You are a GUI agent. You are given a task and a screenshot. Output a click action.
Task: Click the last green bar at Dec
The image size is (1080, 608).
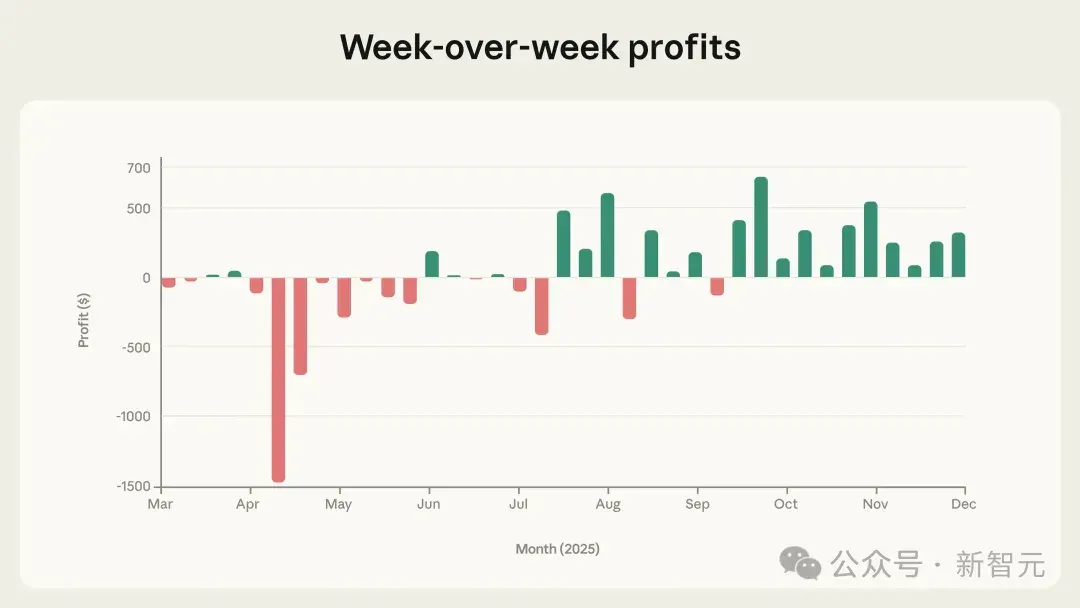click(x=958, y=255)
